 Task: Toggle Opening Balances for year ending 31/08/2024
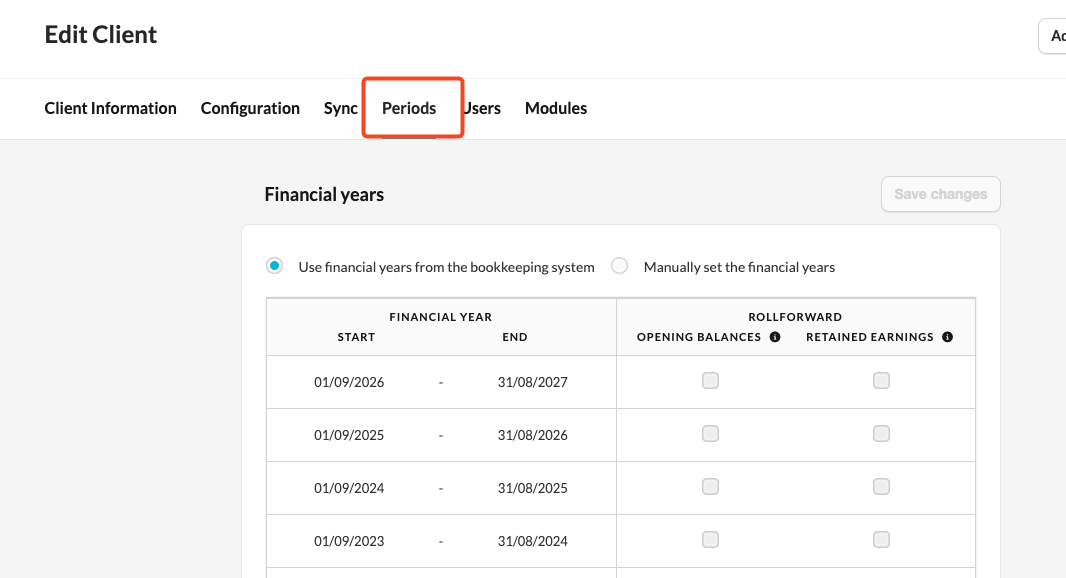(710, 539)
